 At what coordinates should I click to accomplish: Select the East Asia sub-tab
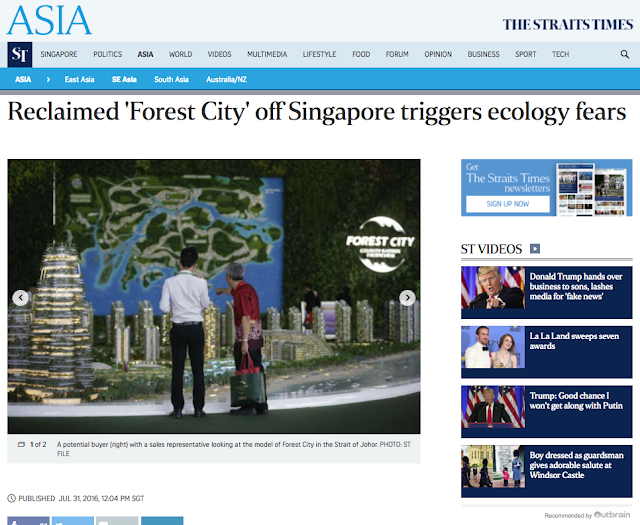click(x=79, y=79)
